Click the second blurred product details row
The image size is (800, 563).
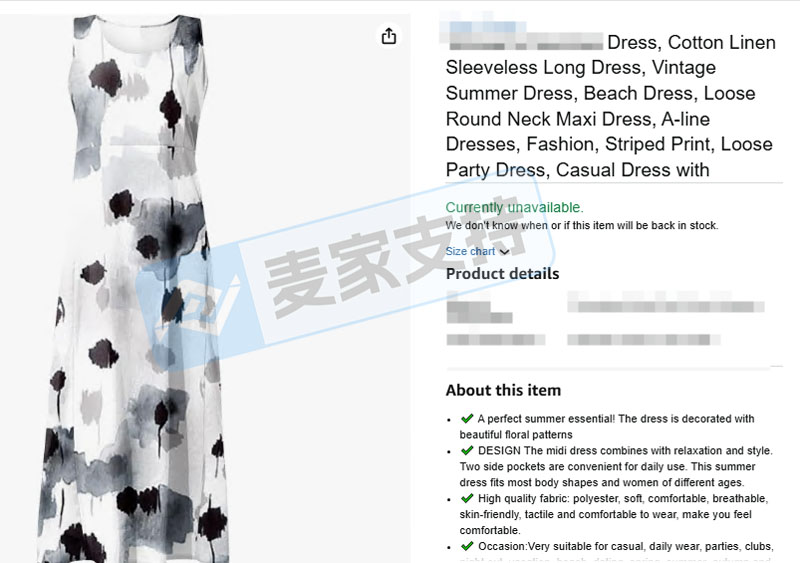pos(583,339)
